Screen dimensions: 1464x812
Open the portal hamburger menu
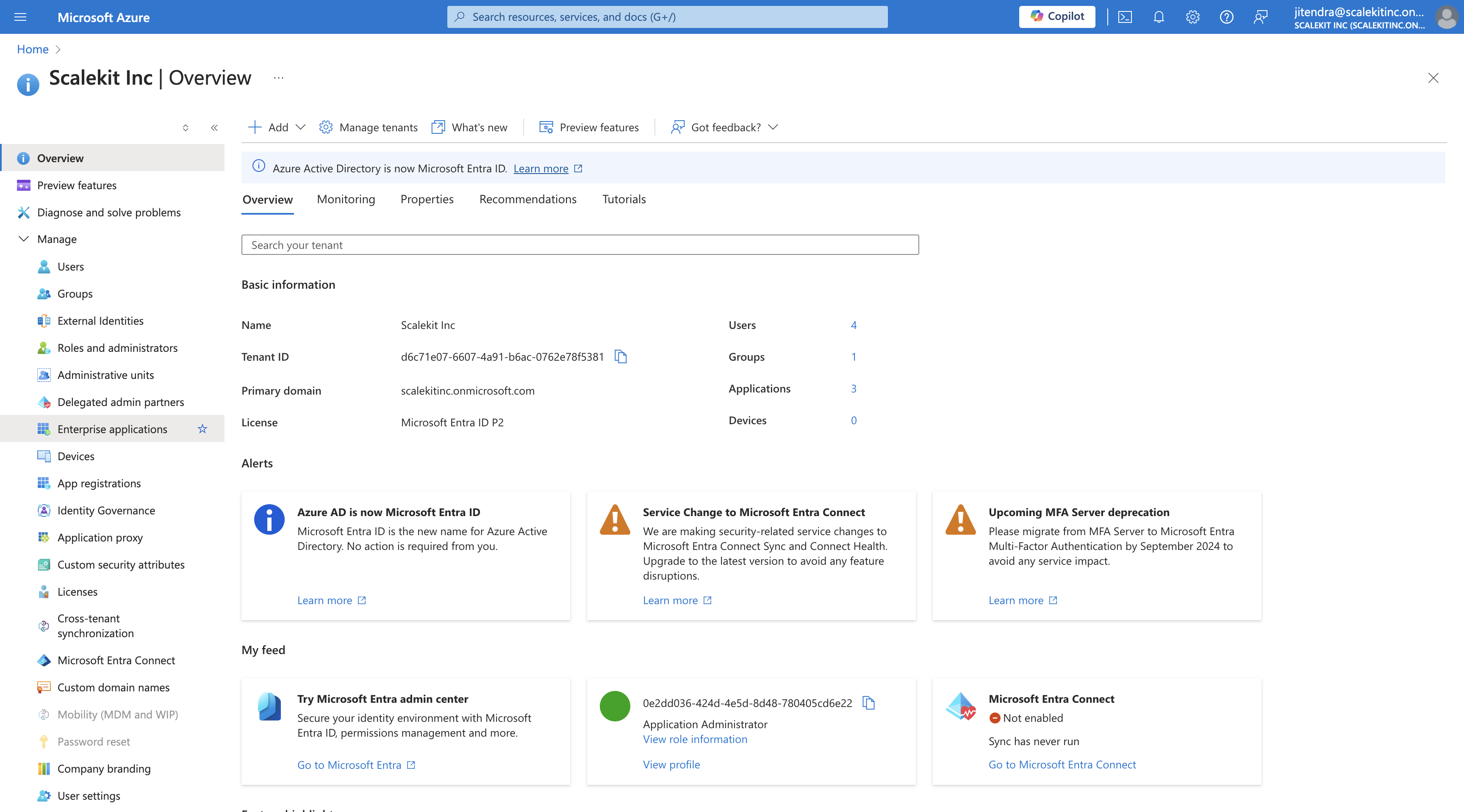click(x=20, y=17)
